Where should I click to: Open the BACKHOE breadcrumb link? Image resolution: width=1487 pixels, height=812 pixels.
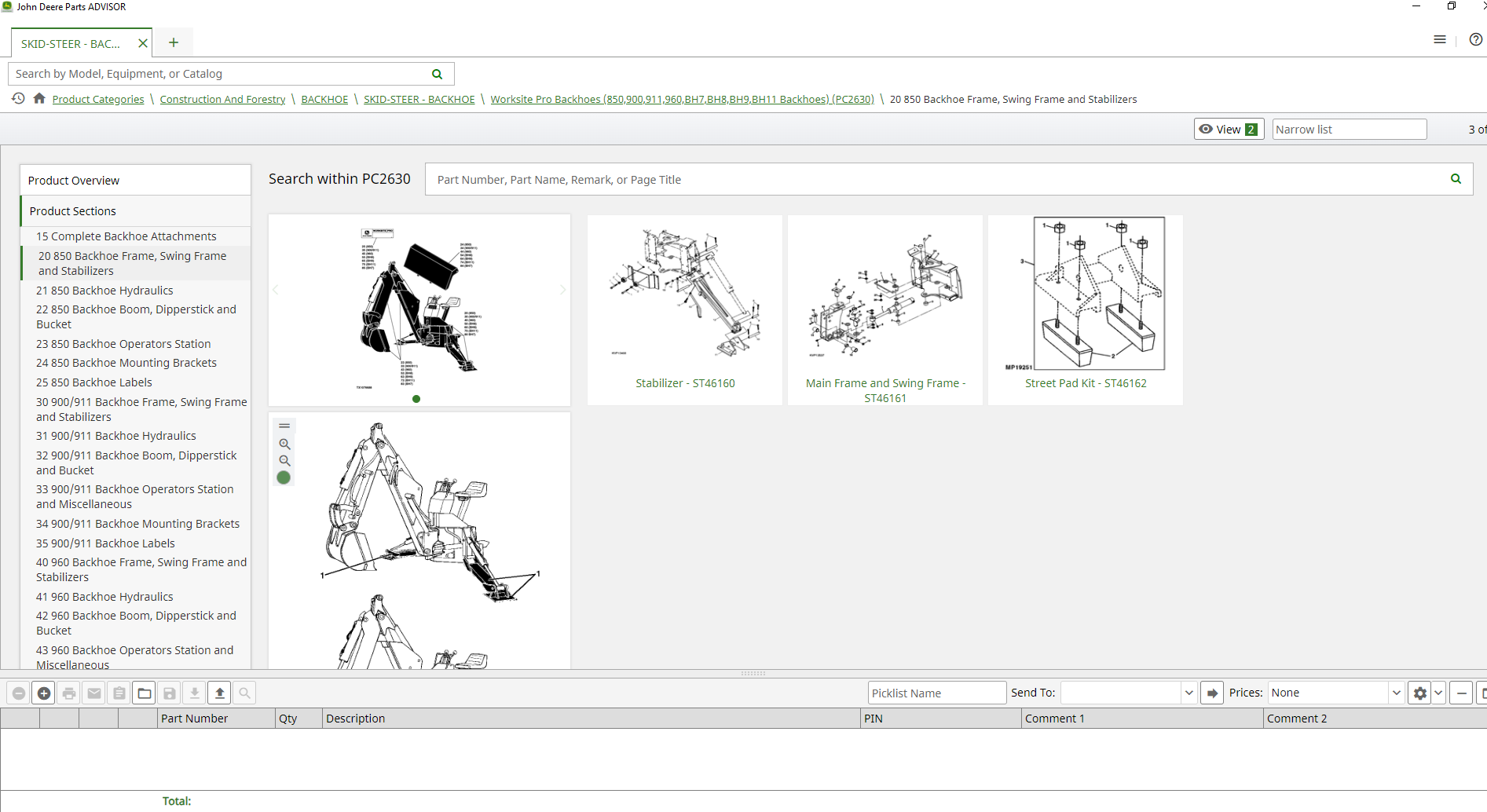(x=324, y=99)
